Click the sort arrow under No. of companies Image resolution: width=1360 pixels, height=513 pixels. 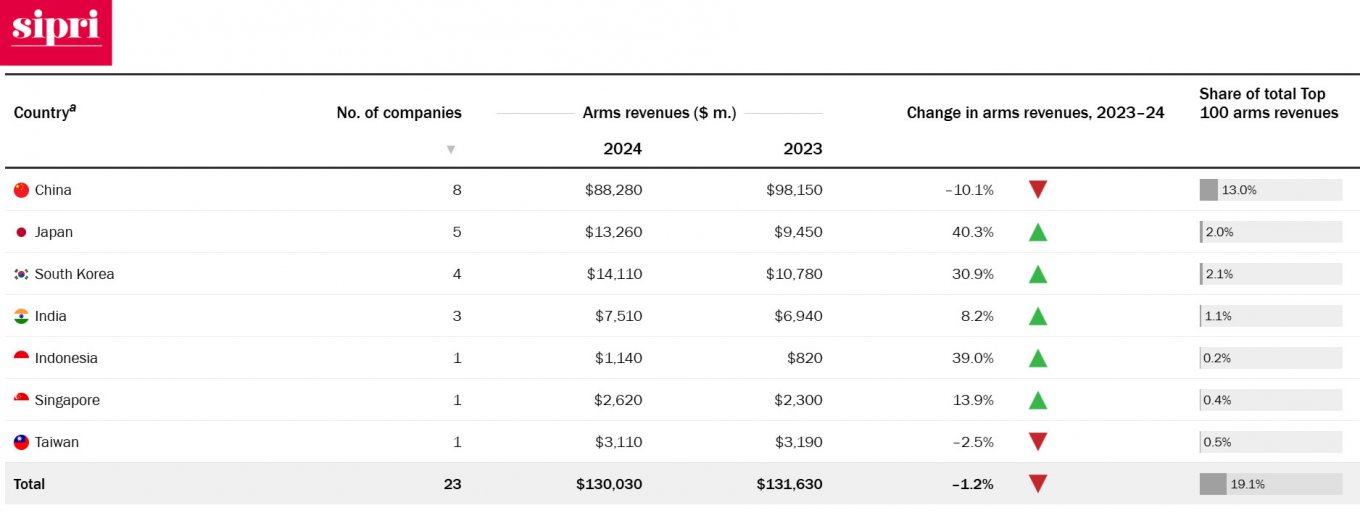click(x=451, y=150)
